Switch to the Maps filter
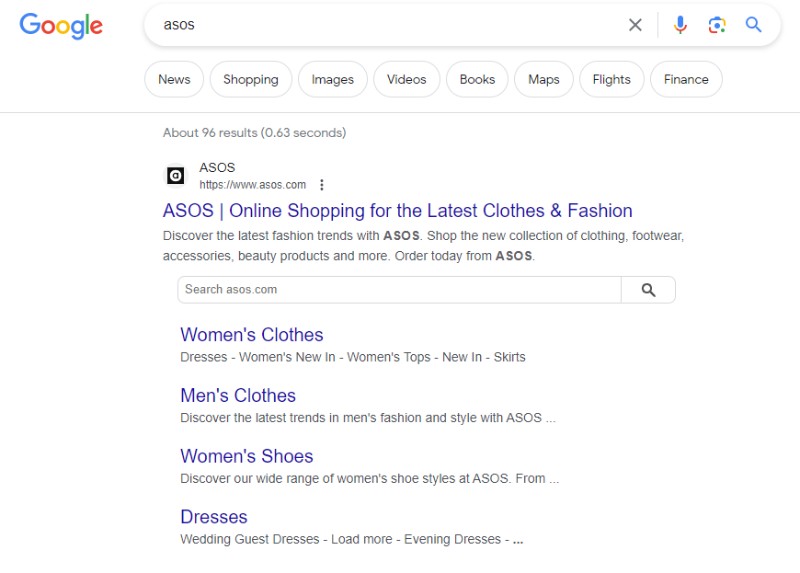800x573 pixels. [x=544, y=80]
